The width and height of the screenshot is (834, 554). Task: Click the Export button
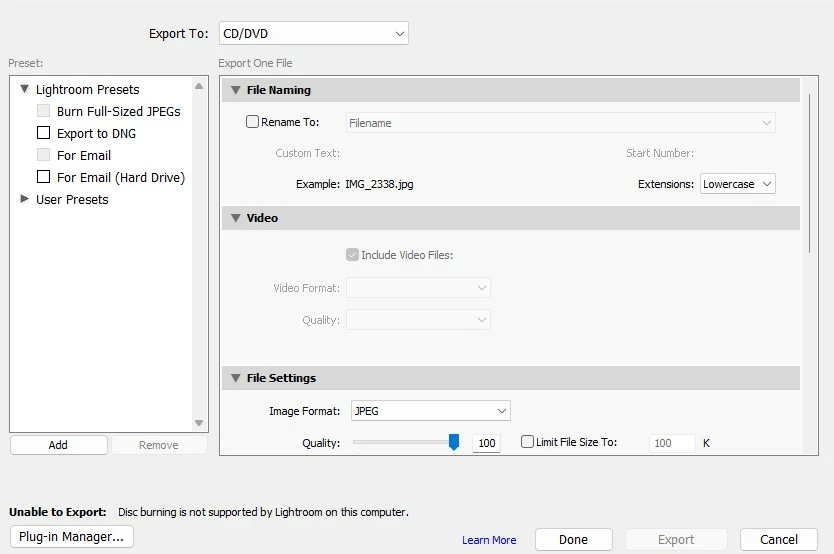[x=676, y=540]
